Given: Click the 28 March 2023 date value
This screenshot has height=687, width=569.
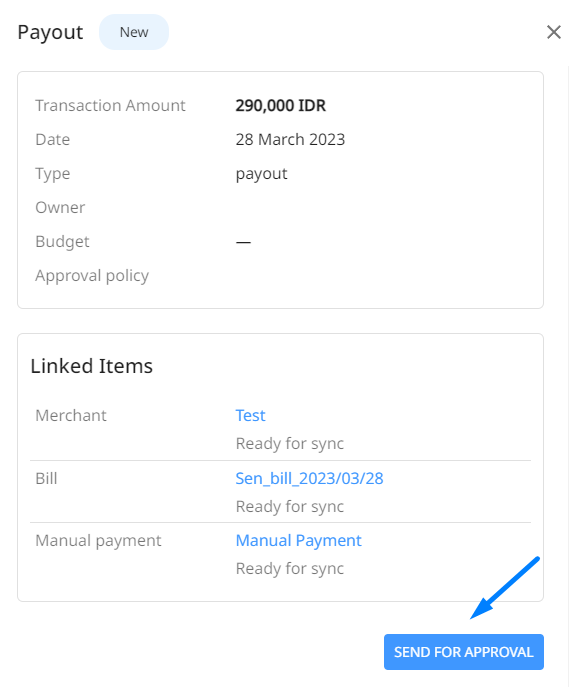Looking at the screenshot, I should (290, 139).
